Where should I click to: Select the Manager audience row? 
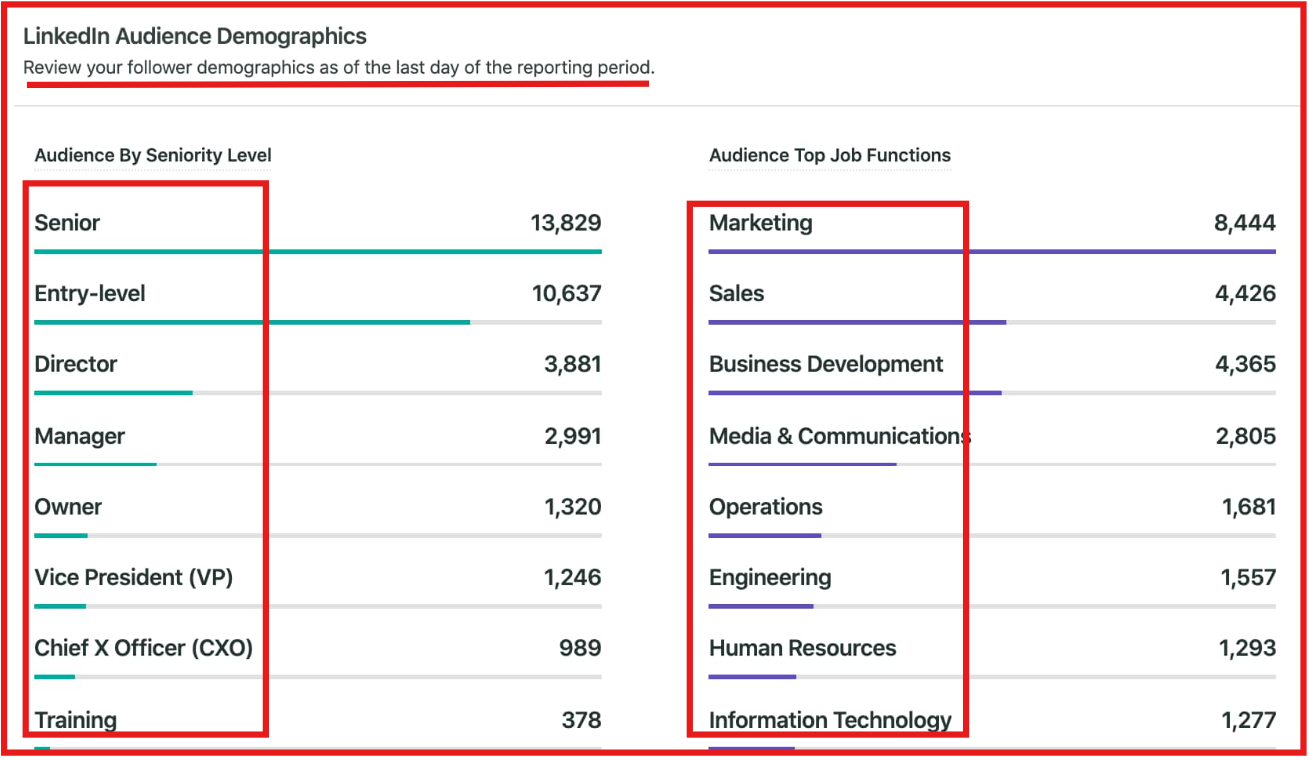pyautogui.click(x=80, y=436)
